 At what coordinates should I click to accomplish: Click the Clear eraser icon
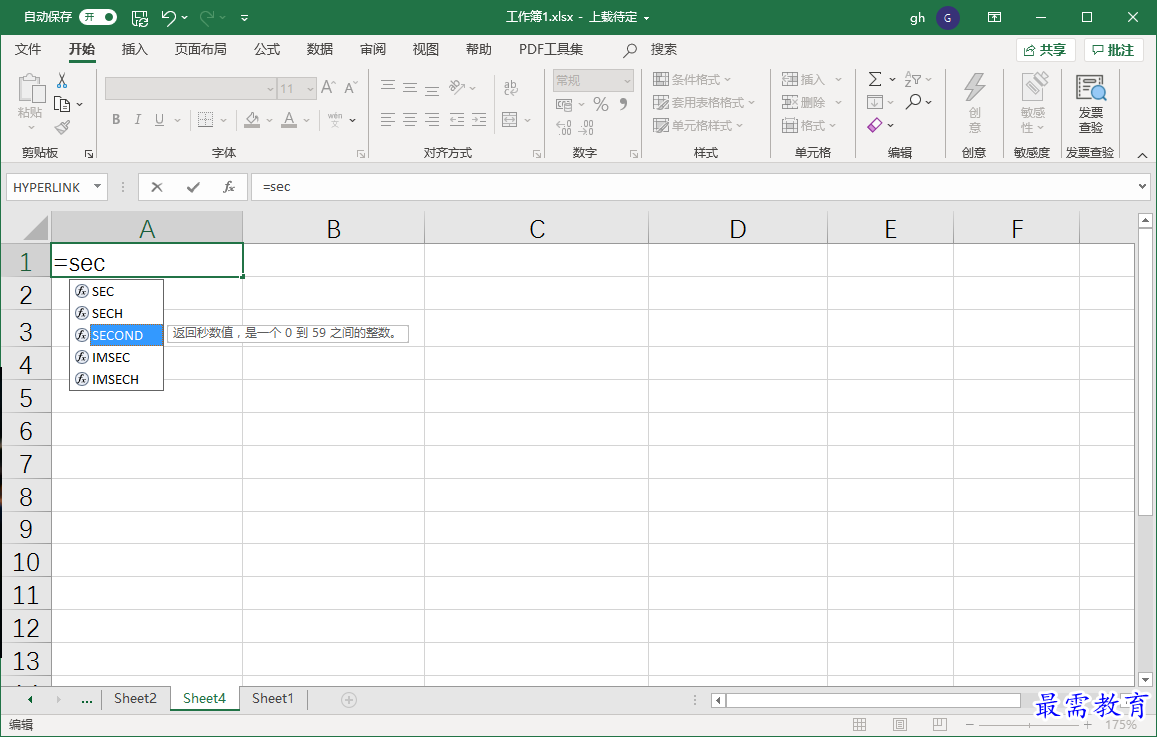pyautogui.click(x=875, y=125)
